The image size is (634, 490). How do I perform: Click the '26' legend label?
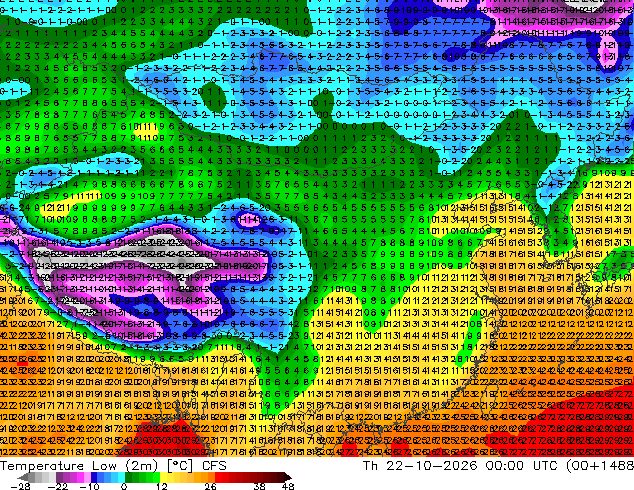click(x=210, y=486)
